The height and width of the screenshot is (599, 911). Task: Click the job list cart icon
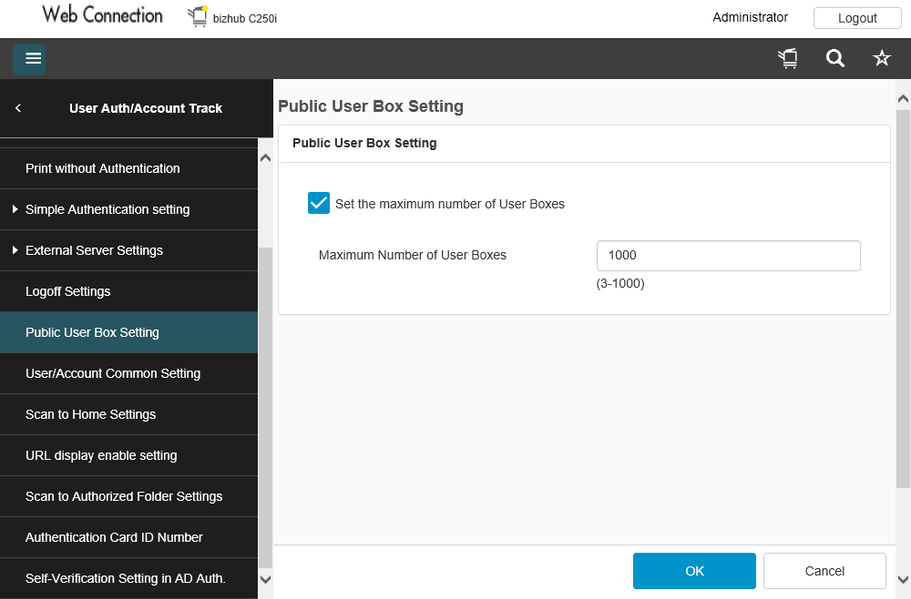coord(788,59)
